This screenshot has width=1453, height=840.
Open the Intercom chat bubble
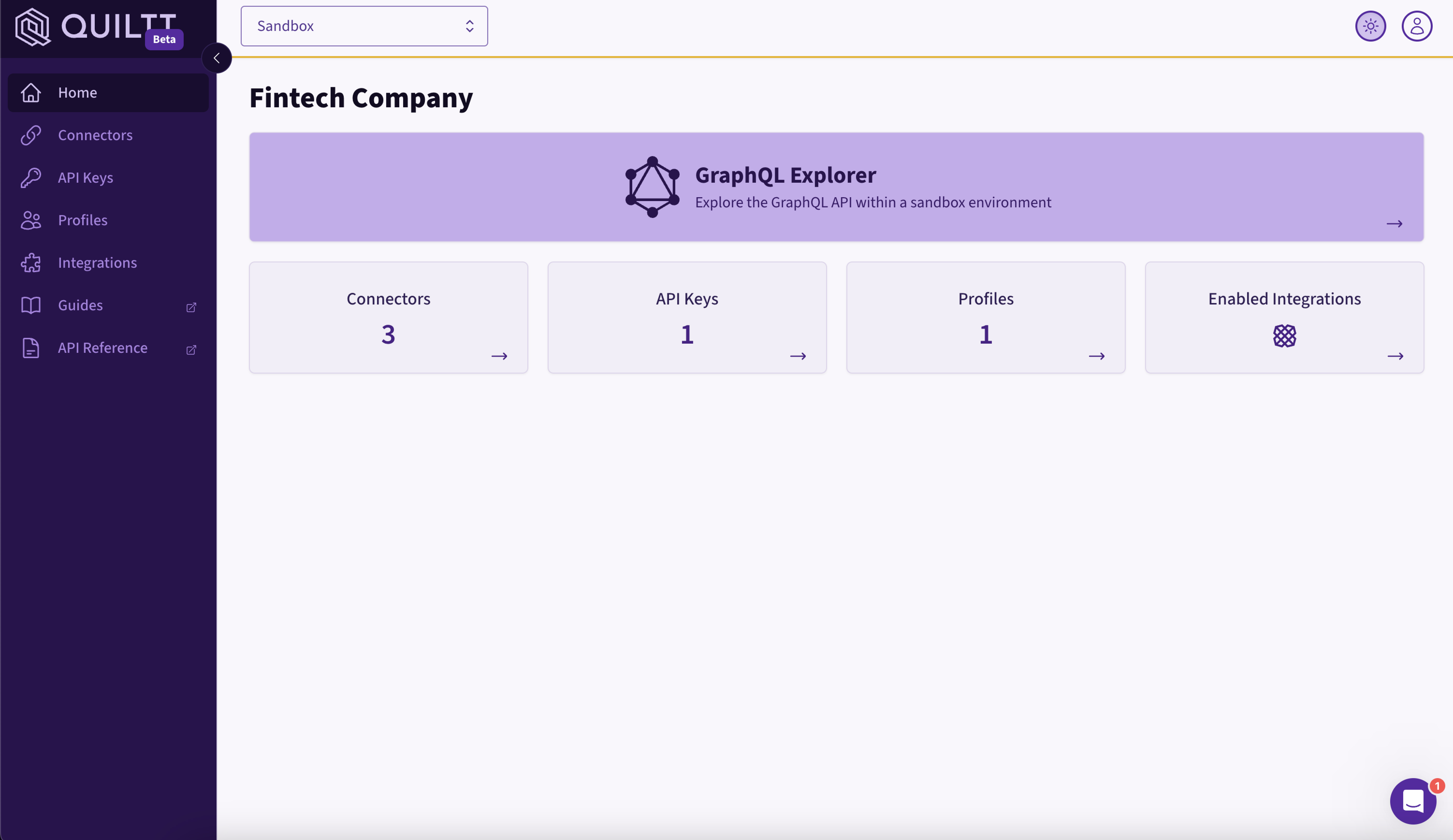(x=1413, y=801)
